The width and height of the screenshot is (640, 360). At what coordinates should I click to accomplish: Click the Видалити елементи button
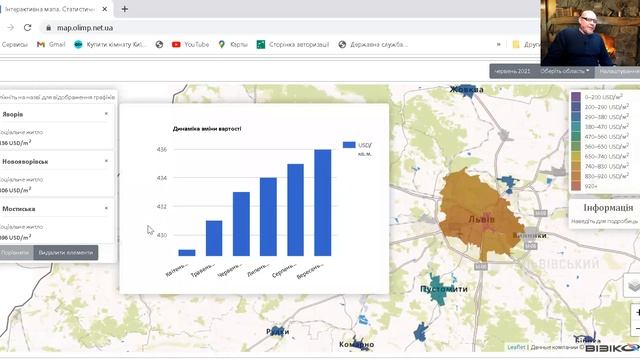coord(66,253)
